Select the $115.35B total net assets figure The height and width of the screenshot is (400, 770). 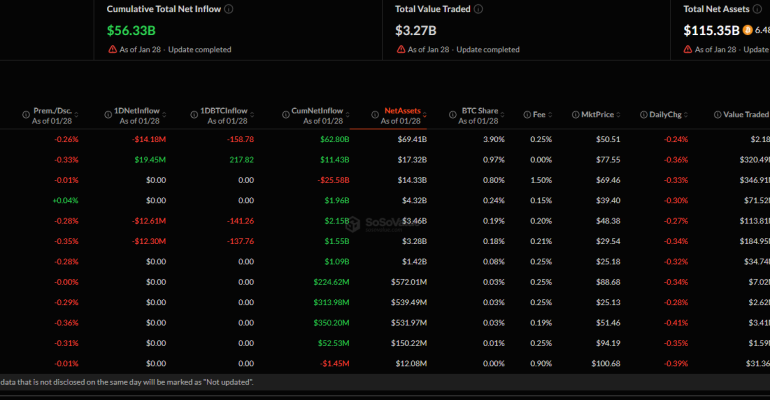711,30
